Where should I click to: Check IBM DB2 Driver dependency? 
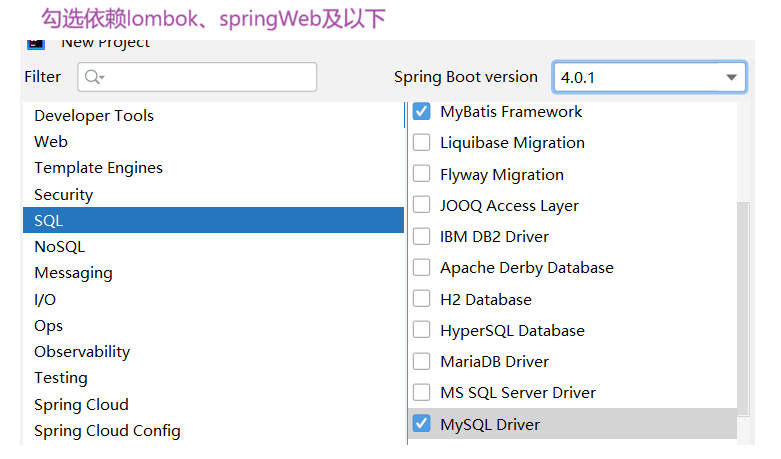(x=421, y=236)
